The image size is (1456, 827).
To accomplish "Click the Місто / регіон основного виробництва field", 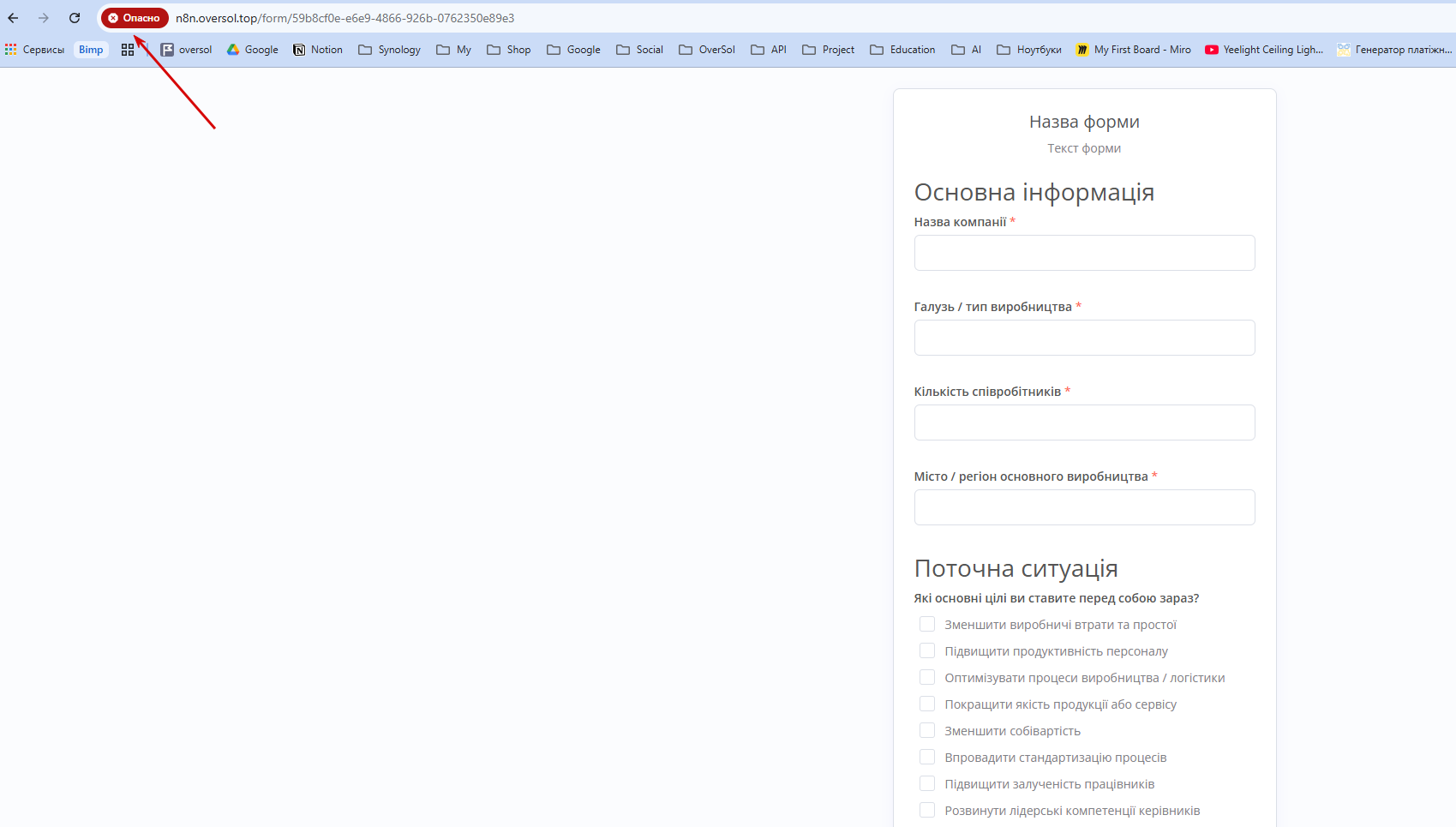I will (x=1084, y=507).
